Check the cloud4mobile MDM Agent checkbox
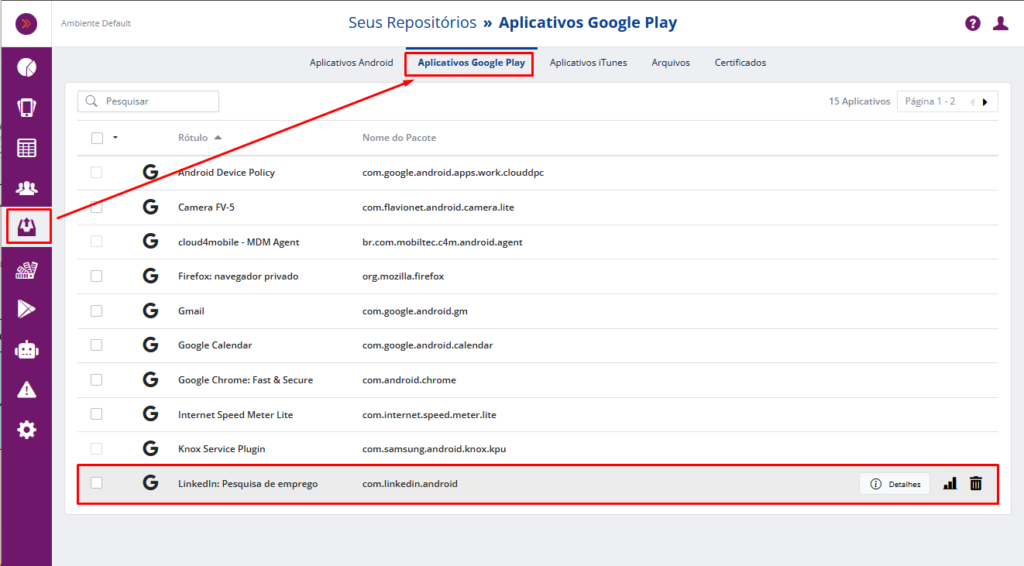Screen dimensions: 1024x566 [97, 242]
